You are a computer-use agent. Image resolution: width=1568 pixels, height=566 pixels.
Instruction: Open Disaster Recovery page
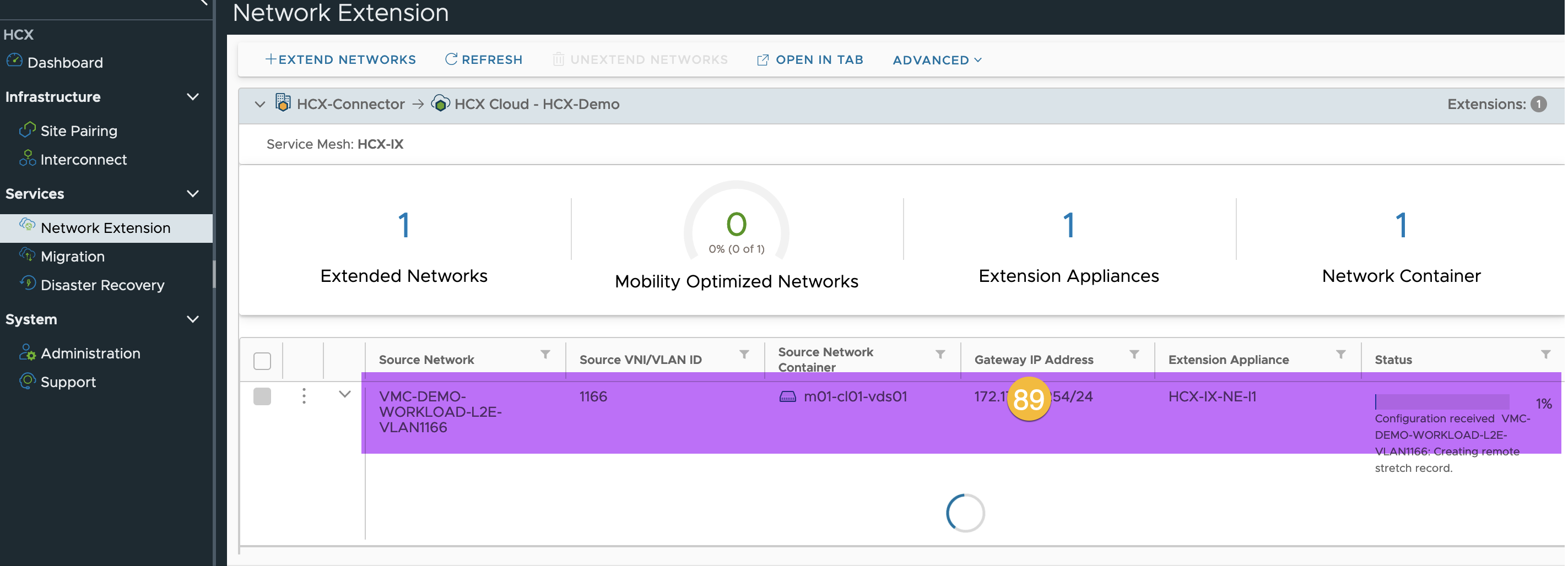pos(102,285)
